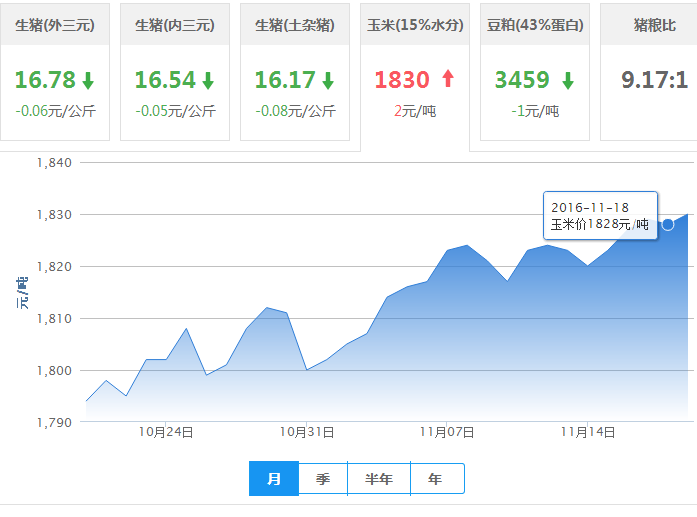
Task: Click the 3459 soybean meal price
Action: click(x=522, y=80)
